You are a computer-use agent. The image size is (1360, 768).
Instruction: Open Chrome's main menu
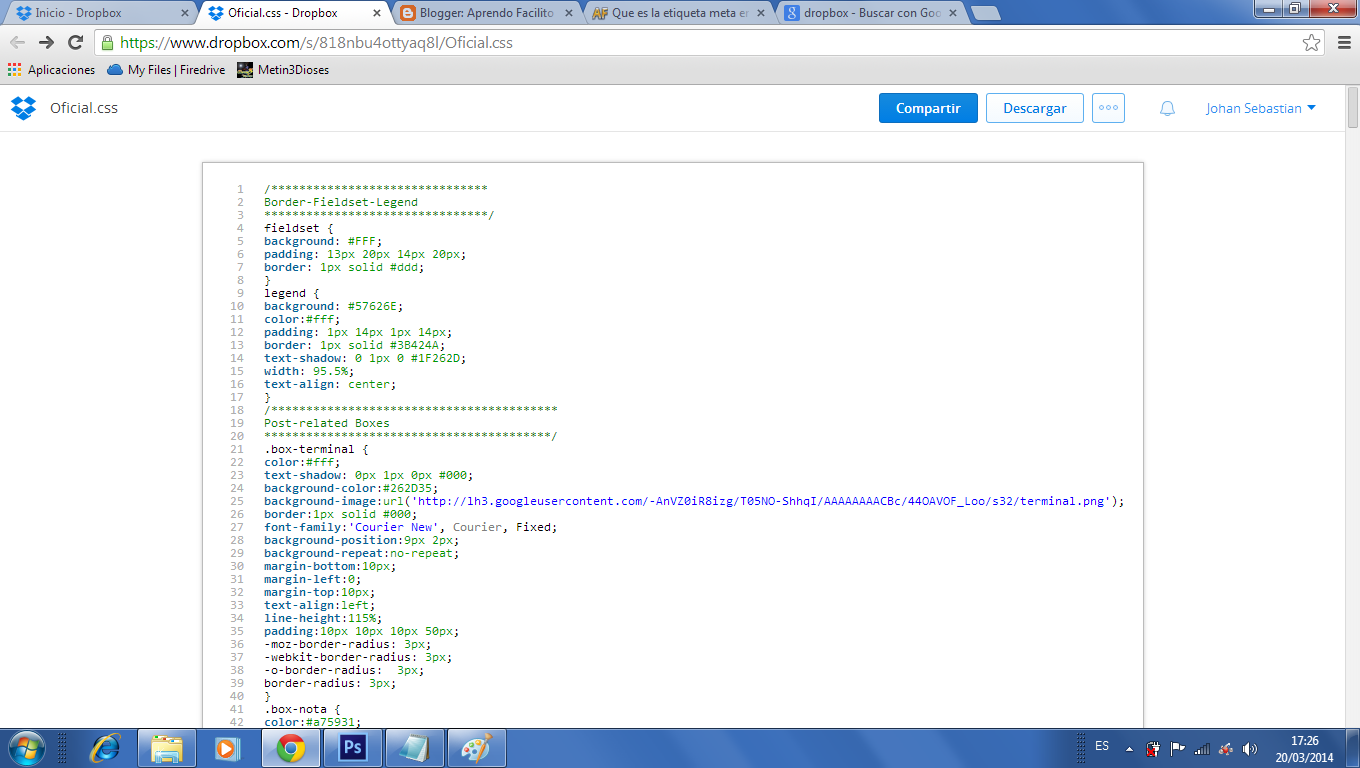(x=1344, y=43)
